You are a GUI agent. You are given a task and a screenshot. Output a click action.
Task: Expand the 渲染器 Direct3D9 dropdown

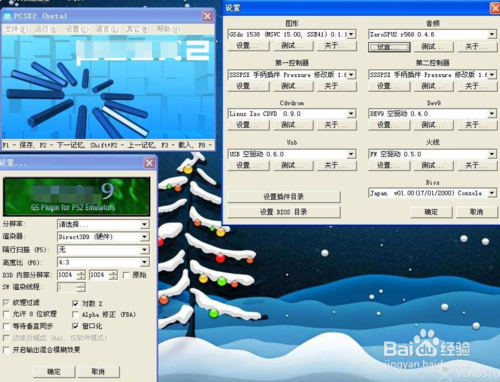[144, 237]
